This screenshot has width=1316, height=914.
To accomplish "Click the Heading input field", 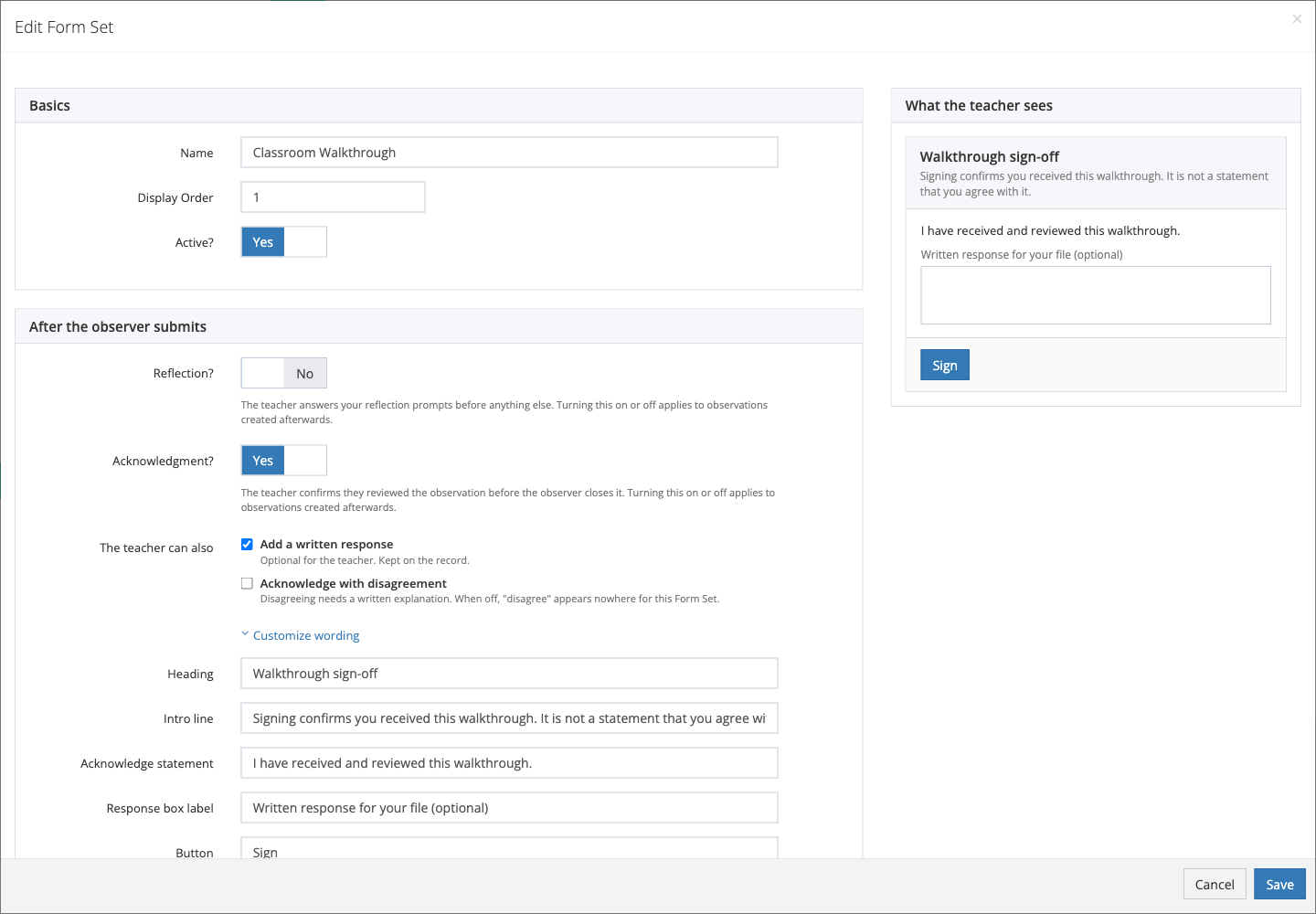I will 509,674.
